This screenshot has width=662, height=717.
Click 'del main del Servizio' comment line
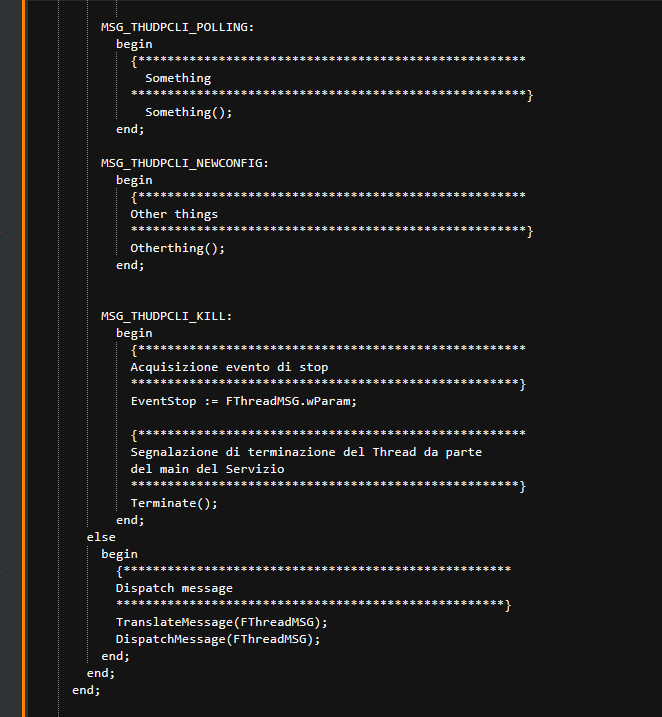click(x=207, y=469)
